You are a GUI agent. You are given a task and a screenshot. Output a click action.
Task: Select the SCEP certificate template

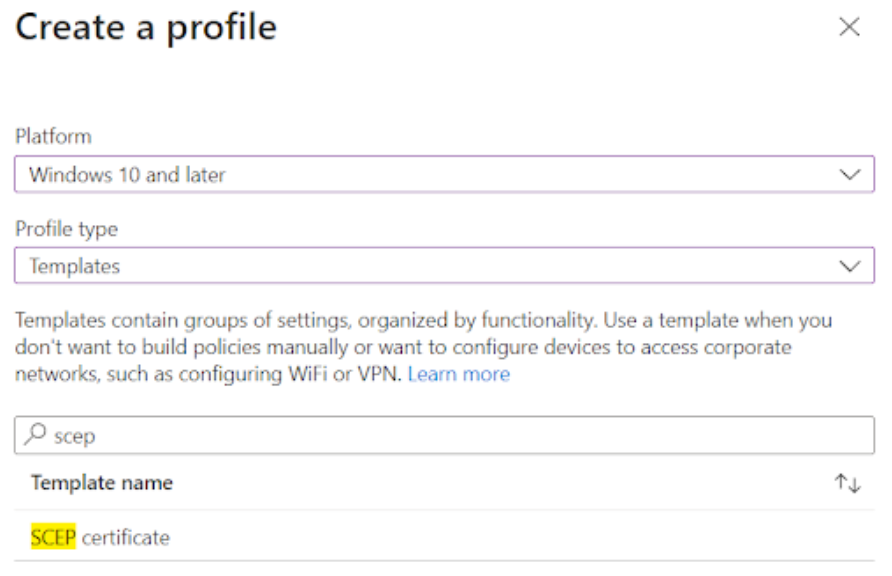tap(444, 536)
